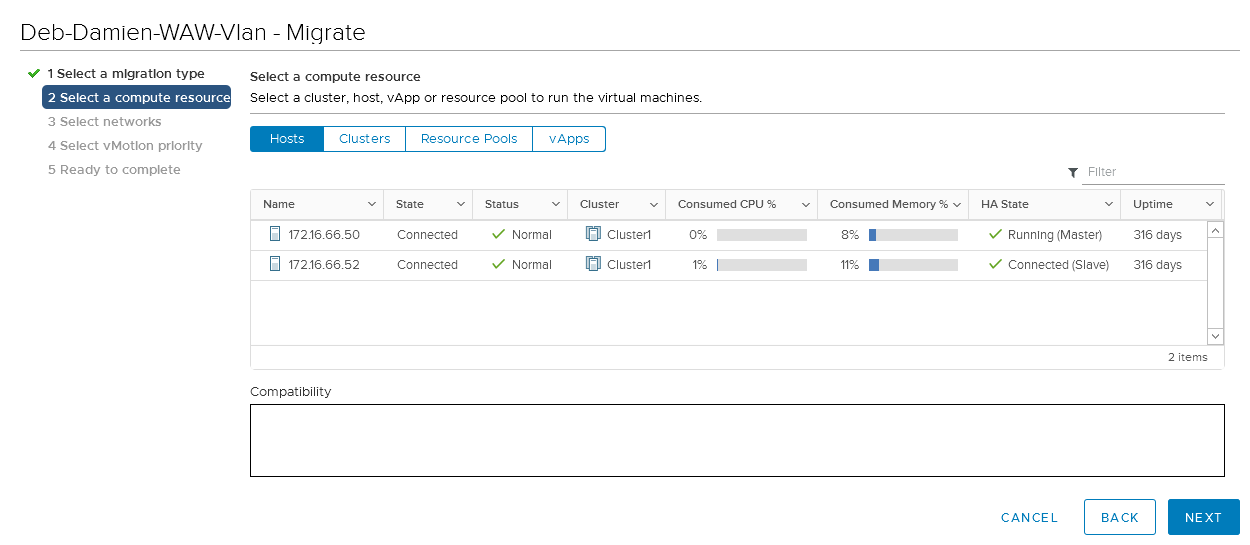Click host icon next to 172.16.66.52
The width and height of the screenshot is (1250, 545).
275,264
